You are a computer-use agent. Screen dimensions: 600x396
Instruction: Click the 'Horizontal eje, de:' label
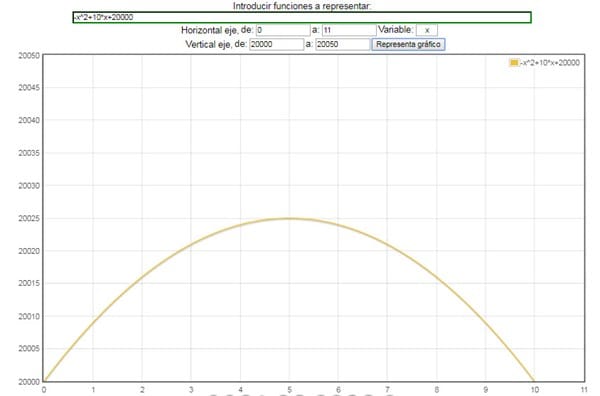[217, 30]
